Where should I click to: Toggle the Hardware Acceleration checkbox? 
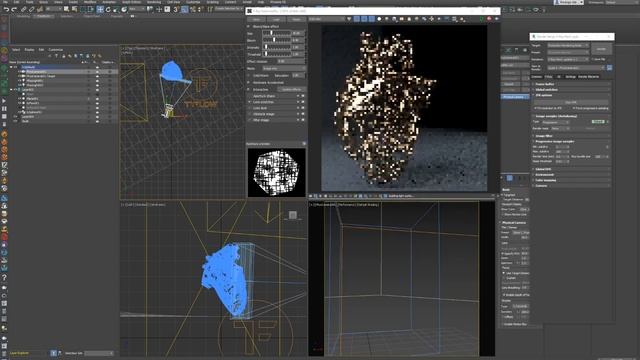coord(248,82)
